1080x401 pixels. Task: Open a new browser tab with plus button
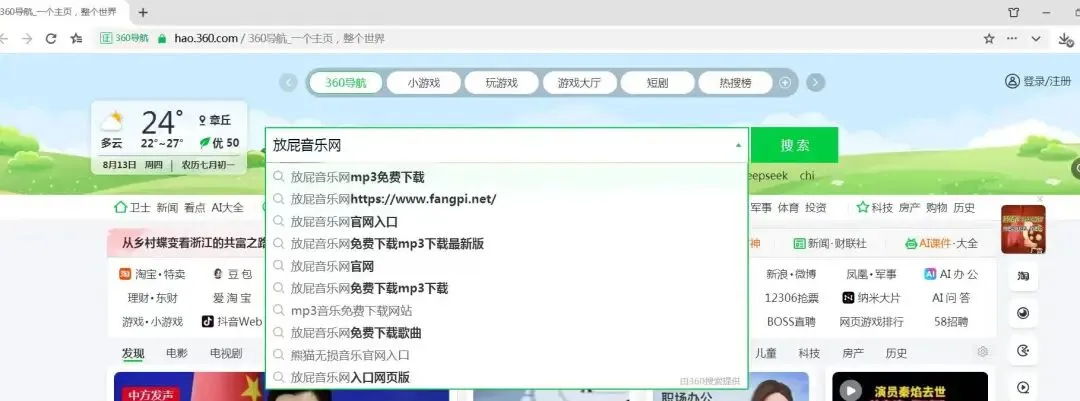[143, 12]
